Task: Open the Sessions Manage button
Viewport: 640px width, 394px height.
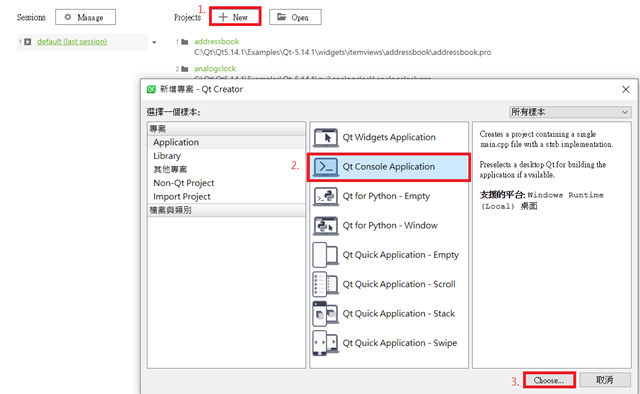Action: click(x=85, y=17)
